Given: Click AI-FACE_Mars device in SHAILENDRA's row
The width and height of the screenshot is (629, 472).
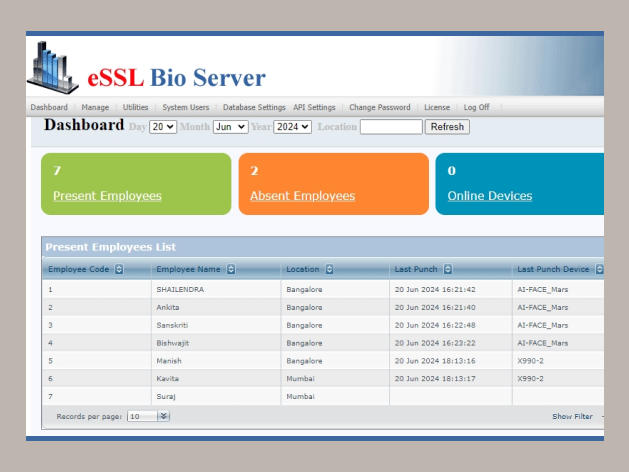Looking at the screenshot, I should pos(542,290).
